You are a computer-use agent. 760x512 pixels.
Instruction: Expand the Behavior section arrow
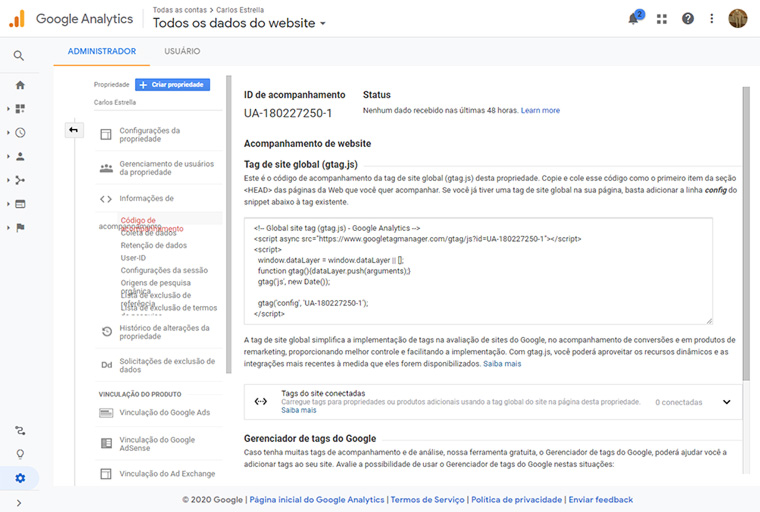8,204
